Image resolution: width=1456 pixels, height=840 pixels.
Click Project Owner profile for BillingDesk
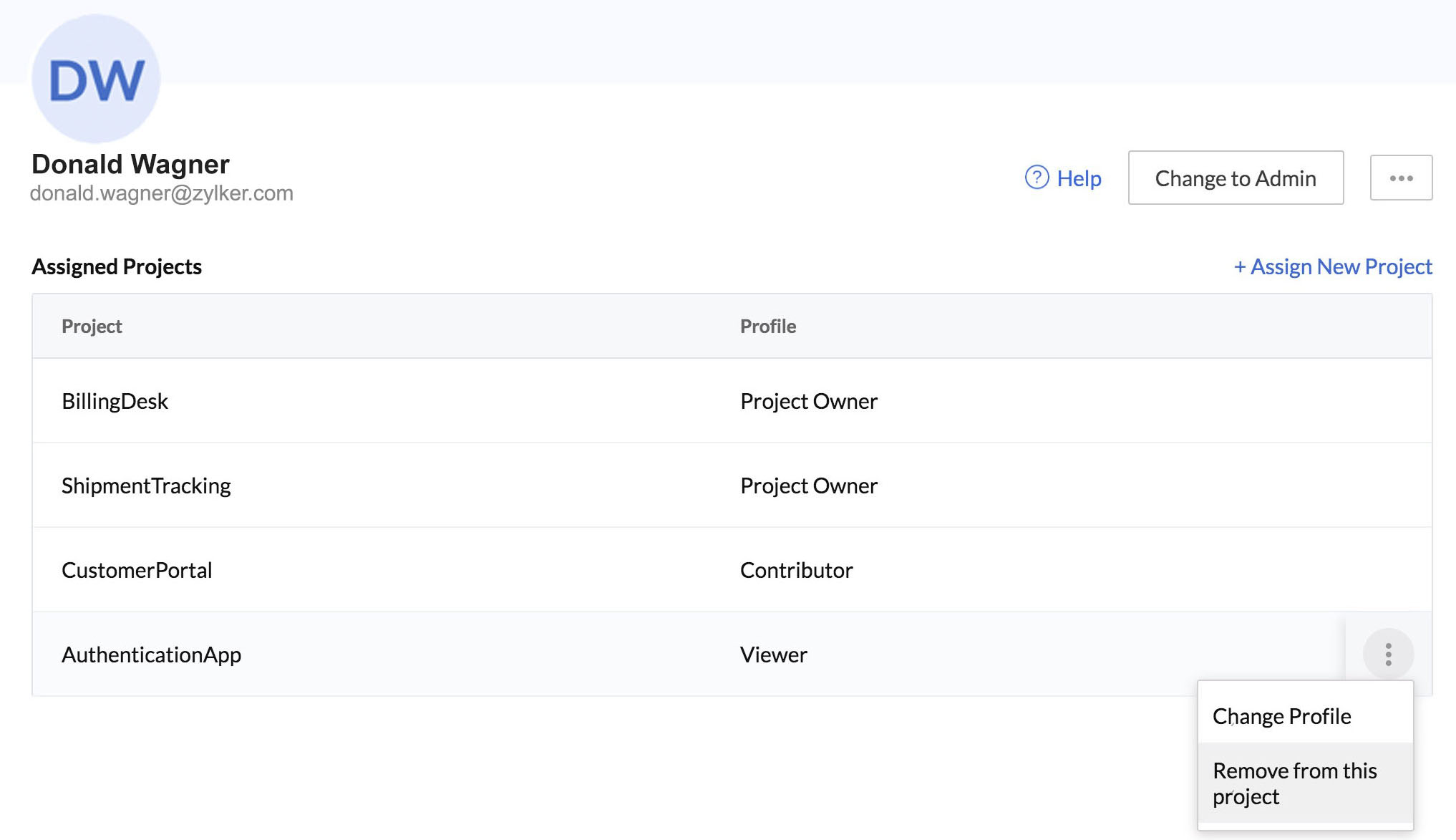click(808, 401)
